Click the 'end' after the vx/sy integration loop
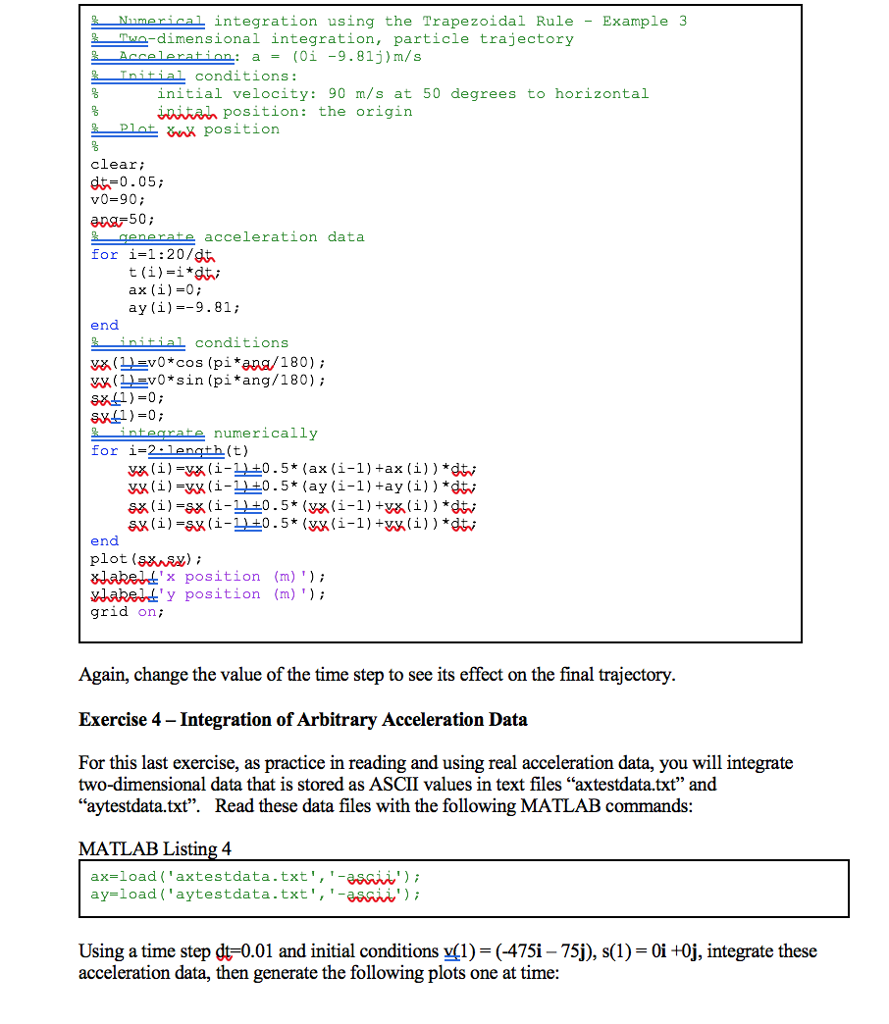 coord(105,541)
